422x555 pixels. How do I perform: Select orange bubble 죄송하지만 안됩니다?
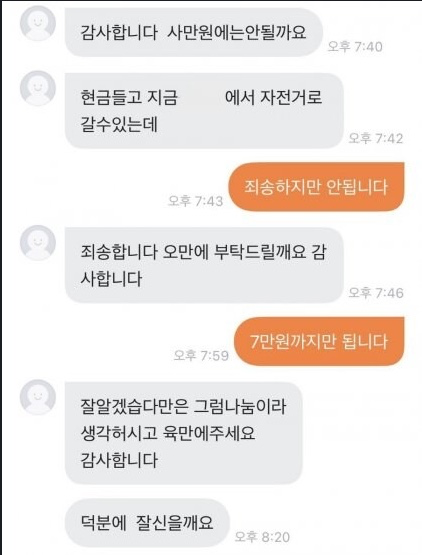tap(316, 187)
